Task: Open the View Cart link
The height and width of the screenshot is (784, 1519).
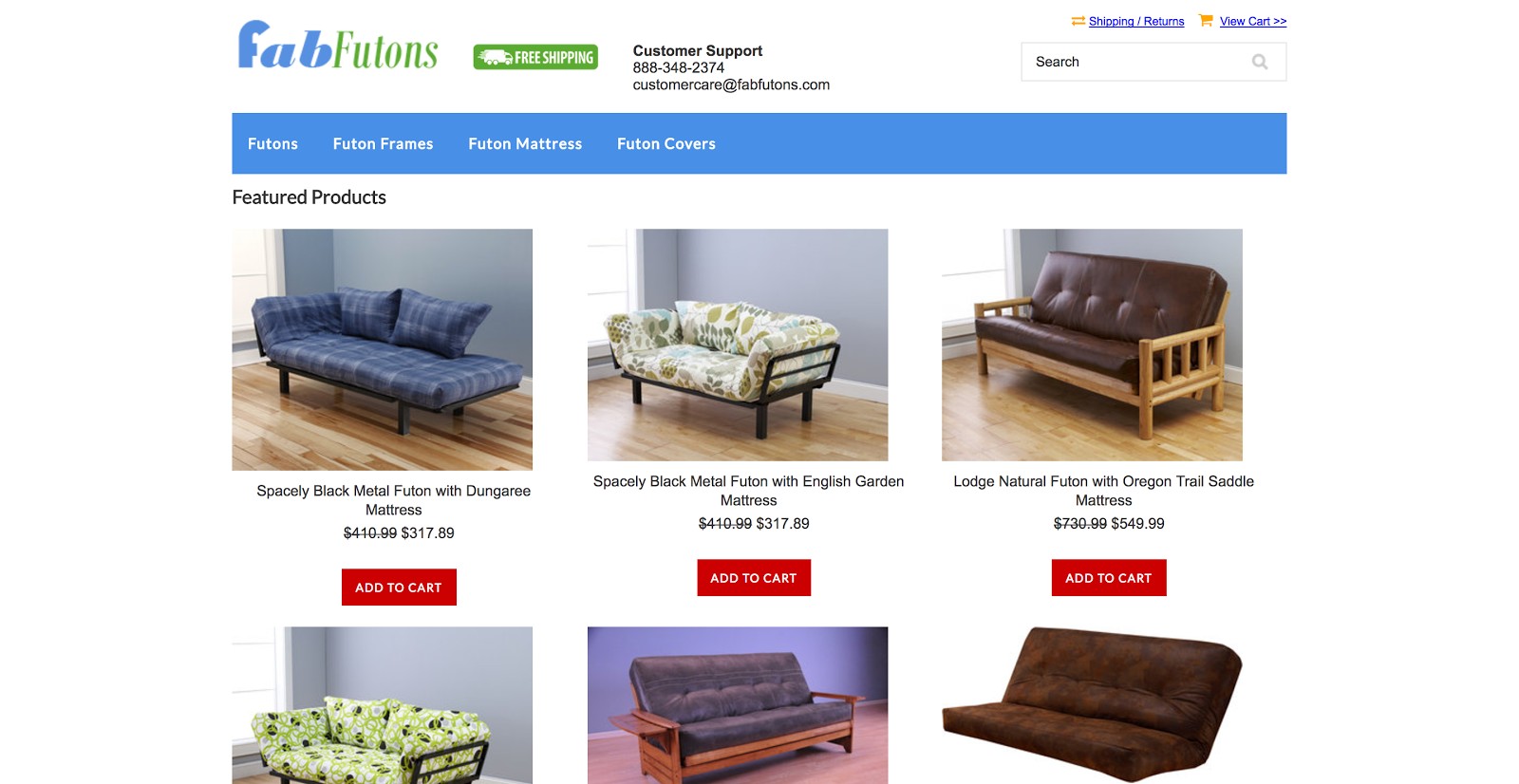Action: [1253, 21]
